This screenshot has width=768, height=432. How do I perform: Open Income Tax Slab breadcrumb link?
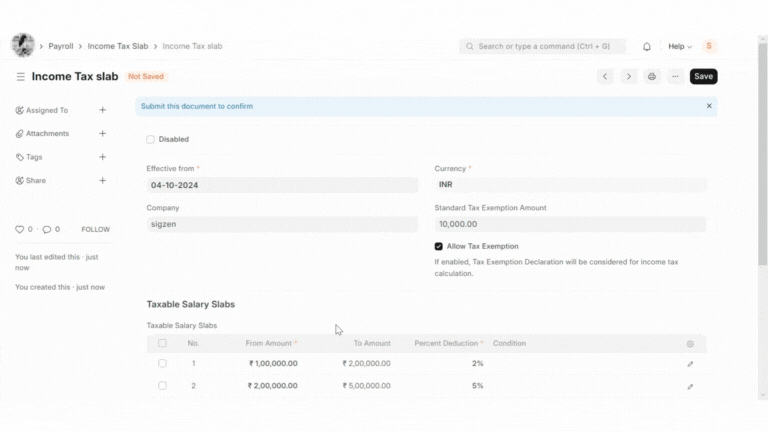pos(117,46)
